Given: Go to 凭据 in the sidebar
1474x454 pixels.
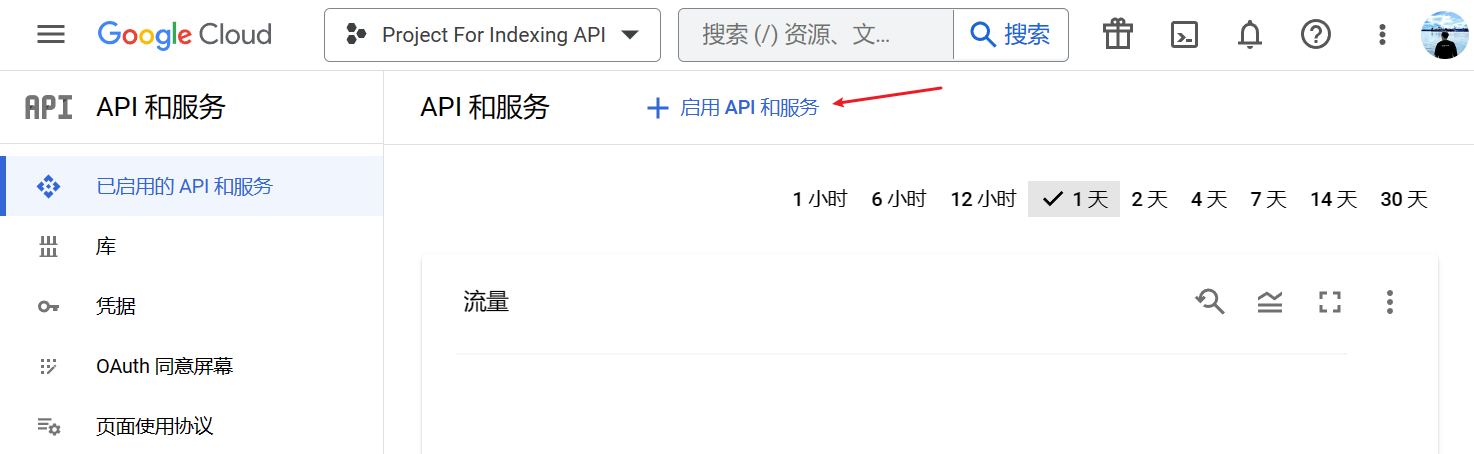Looking at the screenshot, I should click(x=116, y=306).
